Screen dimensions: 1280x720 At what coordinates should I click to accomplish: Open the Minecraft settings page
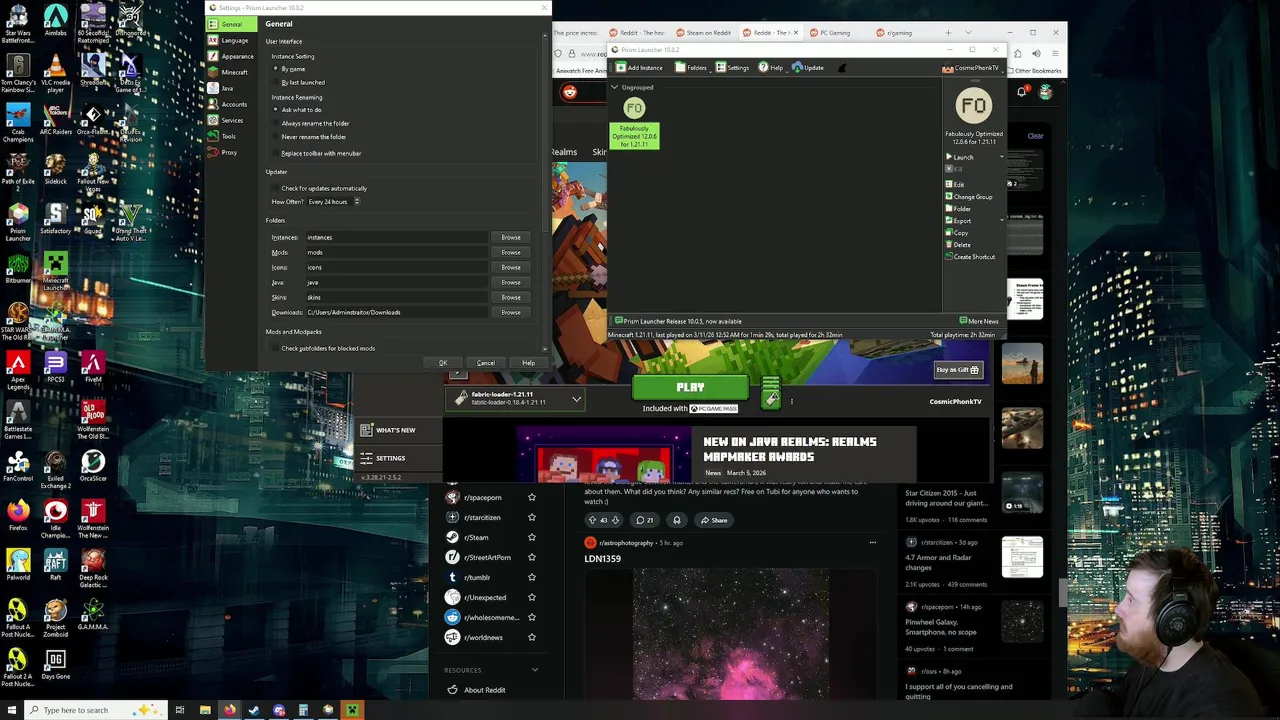tap(230, 72)
